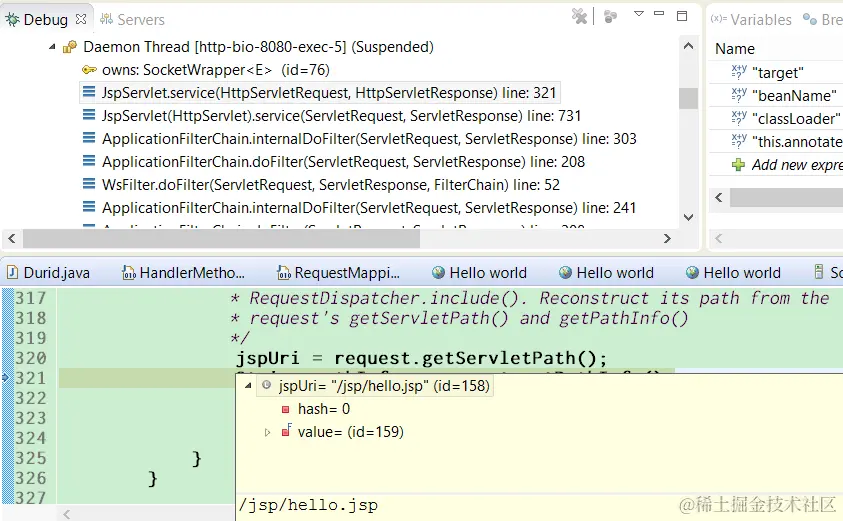Click red field icon beside hash= 0
843x521 pixels.
coord(285,409)
